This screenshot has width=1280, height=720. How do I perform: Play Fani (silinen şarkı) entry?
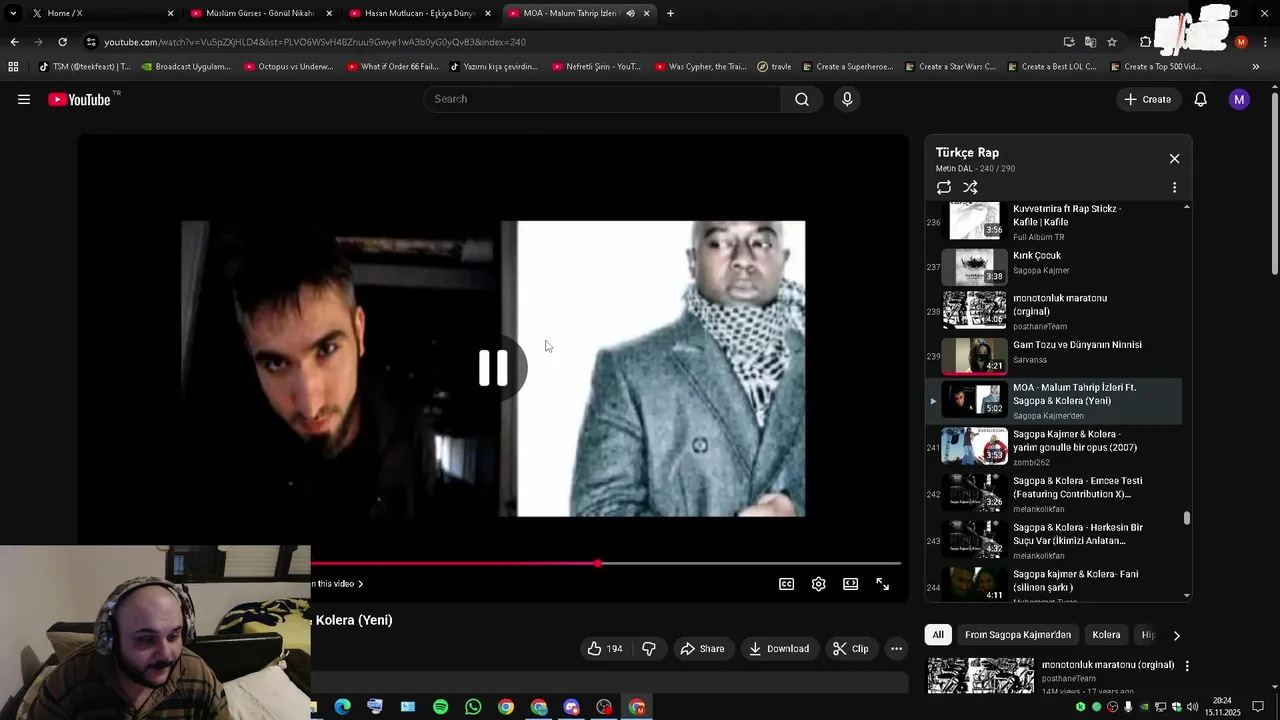point(1055,585)
